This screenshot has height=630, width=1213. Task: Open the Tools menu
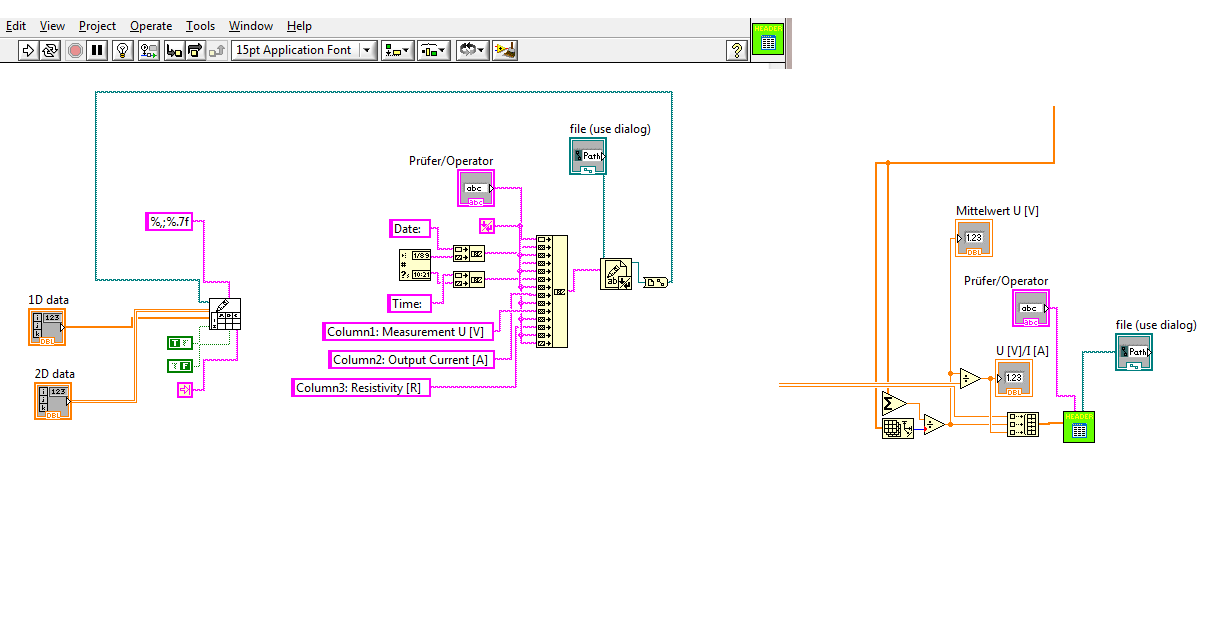coord(200,26)
